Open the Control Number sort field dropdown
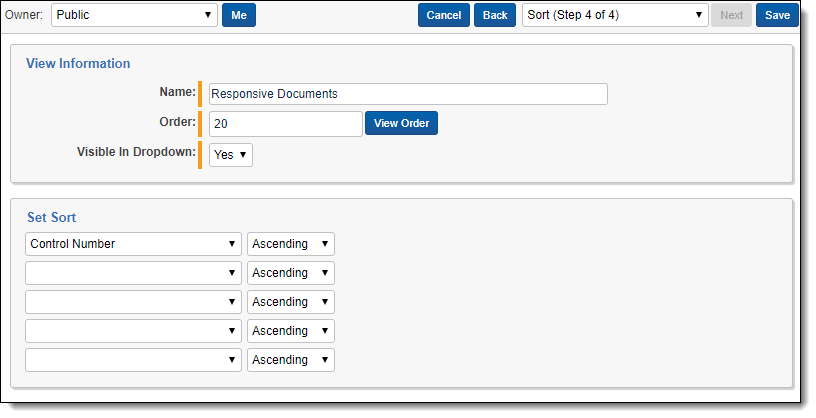The height and width of the screenshot is (418, 816). click(x=133, y=244)
